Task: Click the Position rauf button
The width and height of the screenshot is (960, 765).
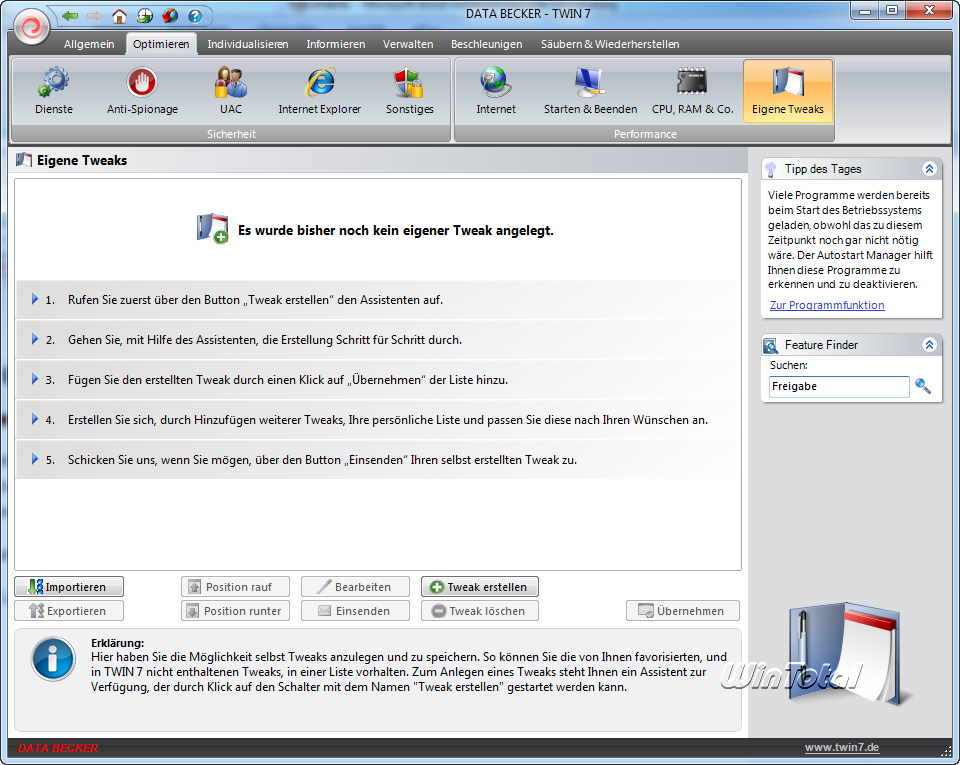Action: (235, 587)
